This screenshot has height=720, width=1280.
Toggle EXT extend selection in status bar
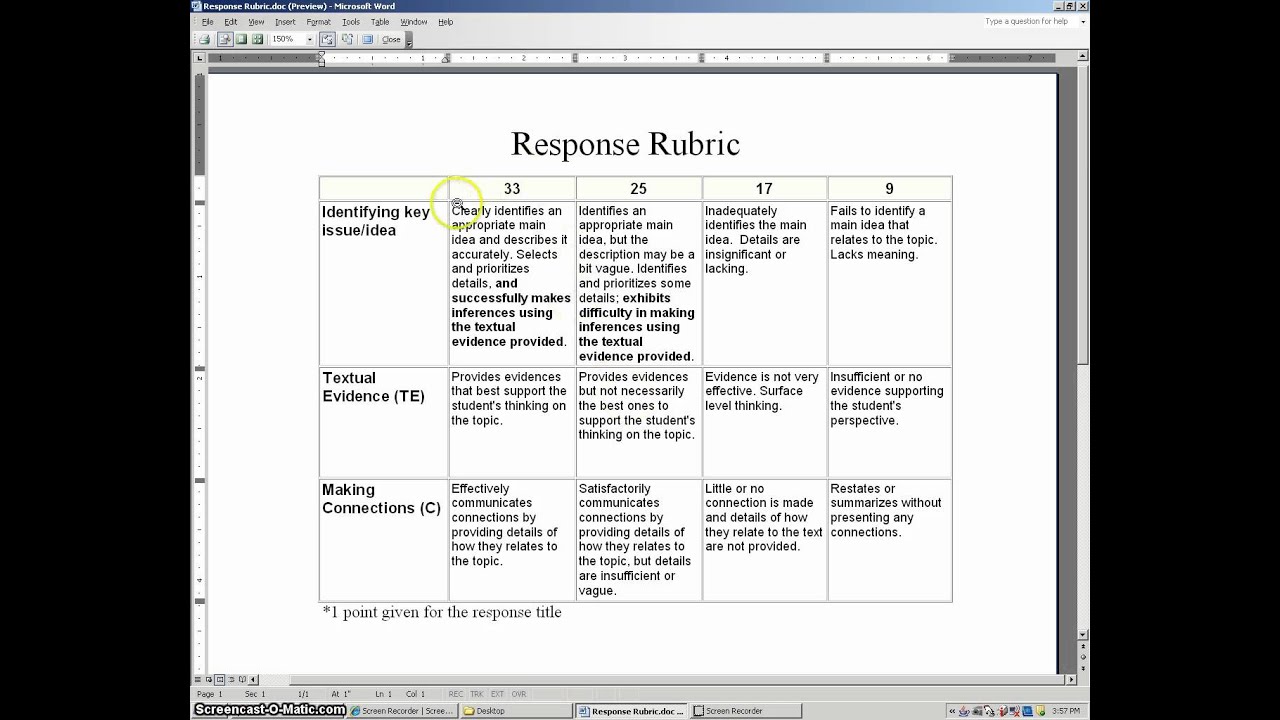(x=497, y=694)
